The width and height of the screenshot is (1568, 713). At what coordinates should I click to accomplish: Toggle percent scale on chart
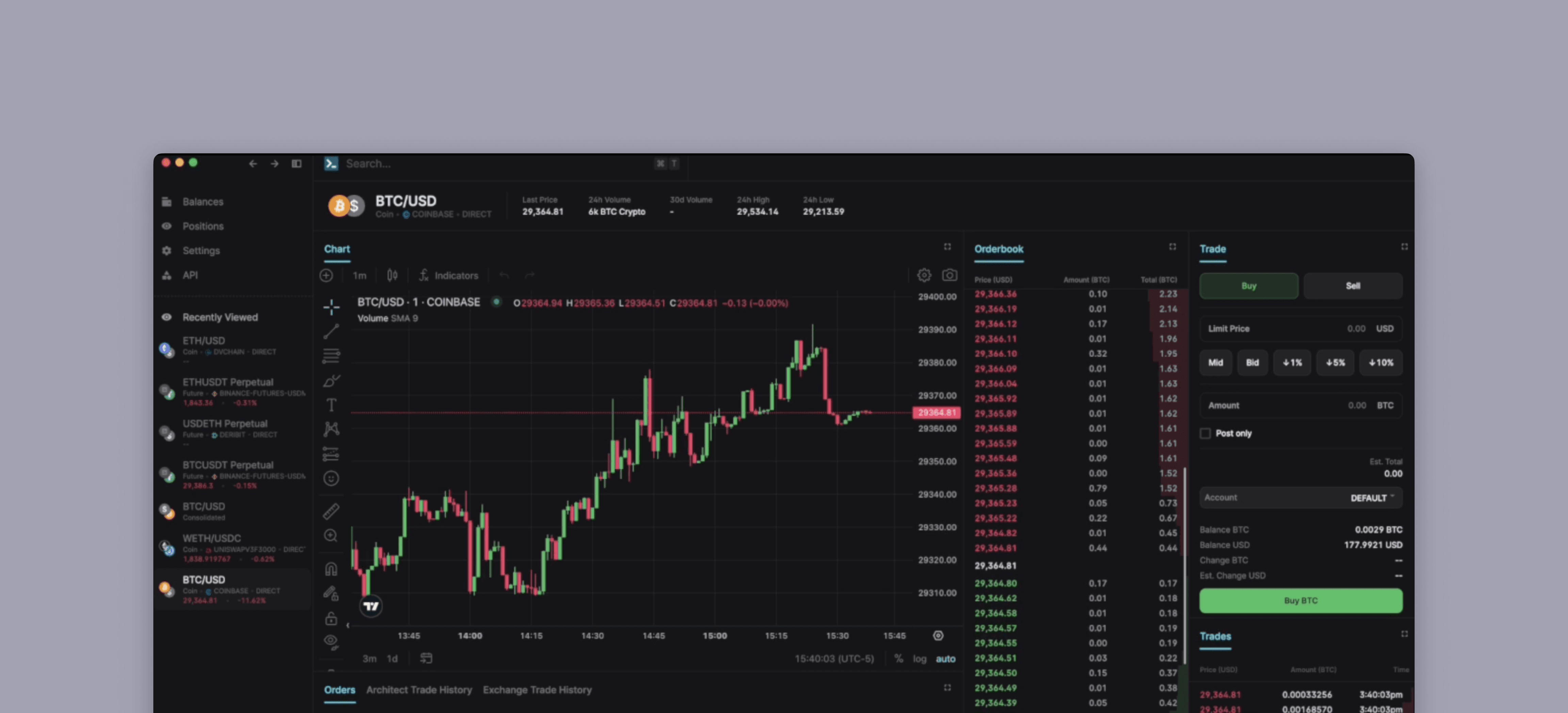point(898,659)
